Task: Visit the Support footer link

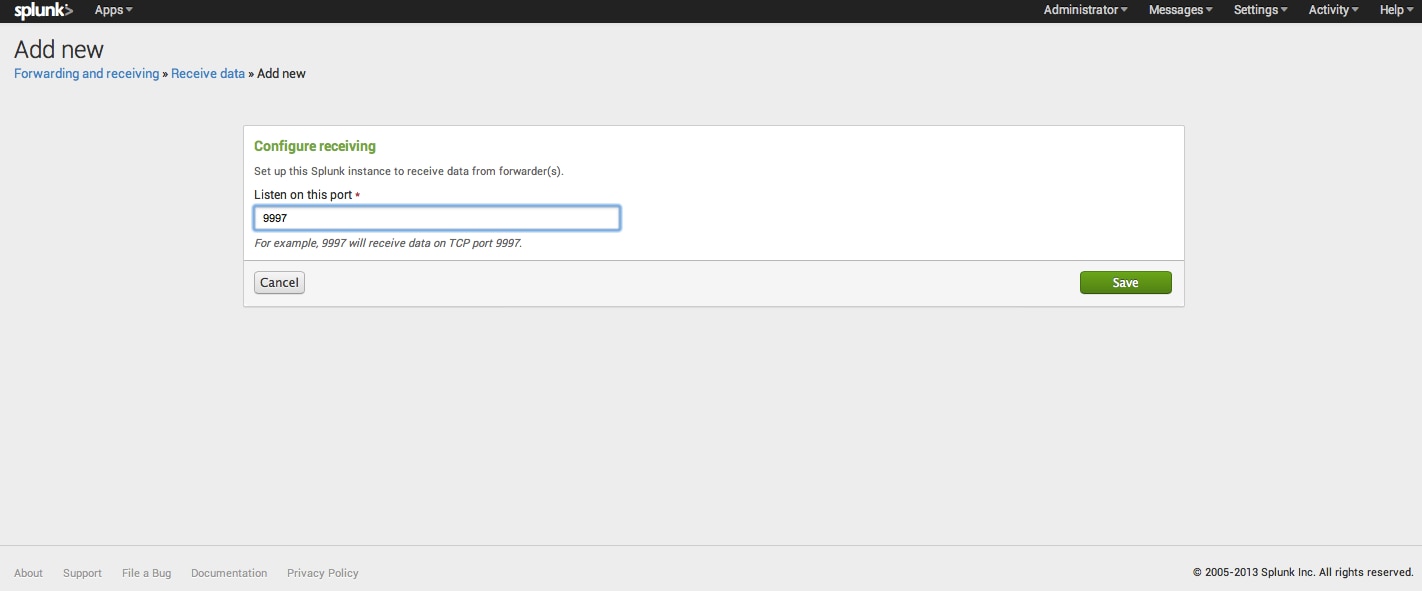Action: (x=82, y=573)
